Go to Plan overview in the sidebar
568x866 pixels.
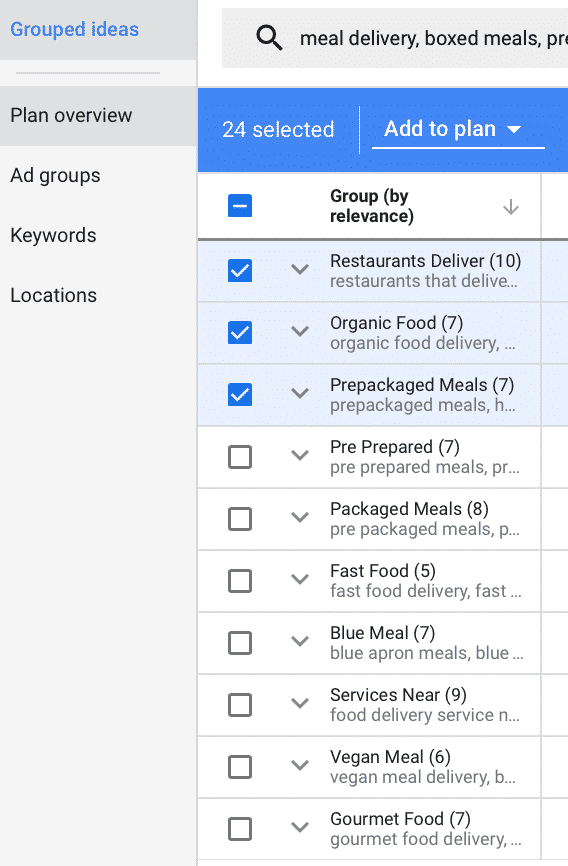coord(98,115)
